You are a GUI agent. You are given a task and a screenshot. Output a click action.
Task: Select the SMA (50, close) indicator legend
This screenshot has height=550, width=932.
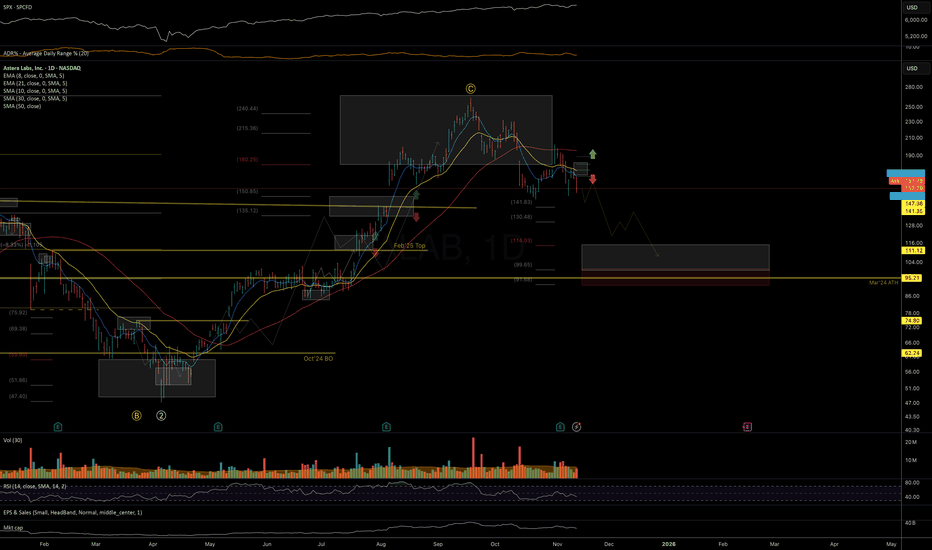click(x=26, y=105)
